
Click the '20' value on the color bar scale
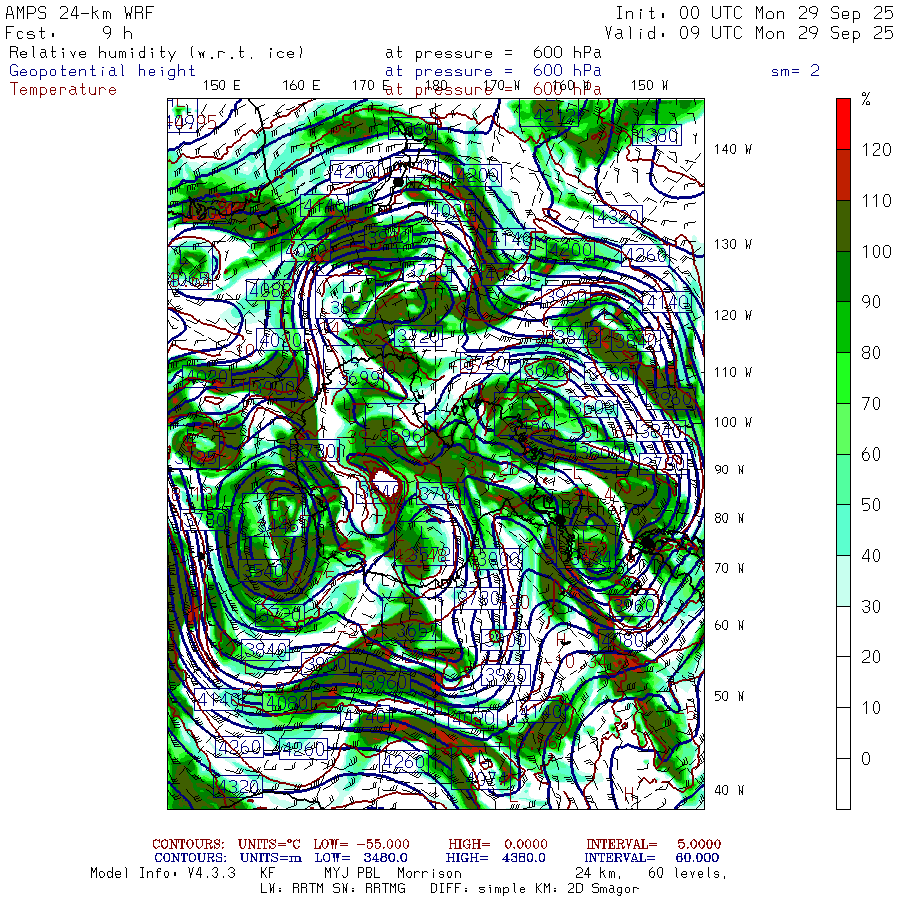click(x=871, y=657)
